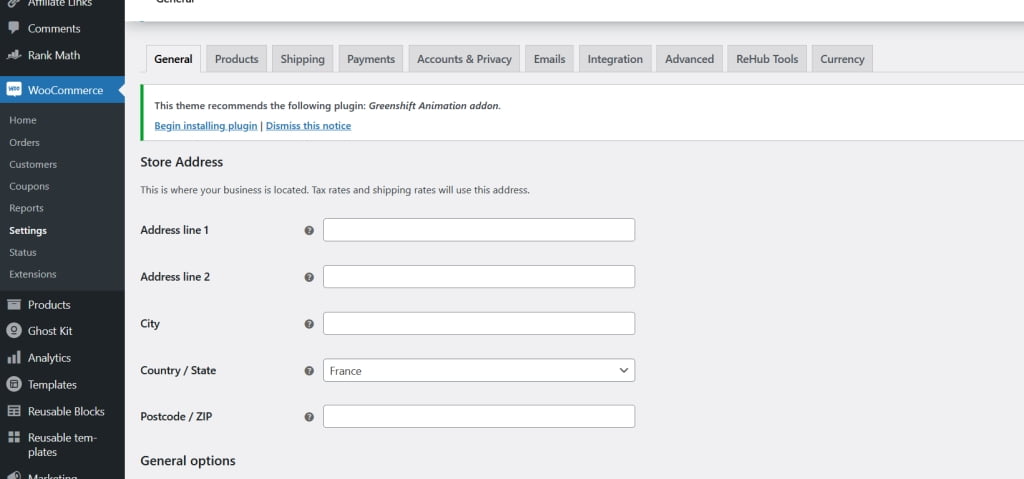Click help tooltip icon beside City
Image resolution: width=1024 pixels, height=479 pixels.
pyautogui.click(x=310, y=324)
